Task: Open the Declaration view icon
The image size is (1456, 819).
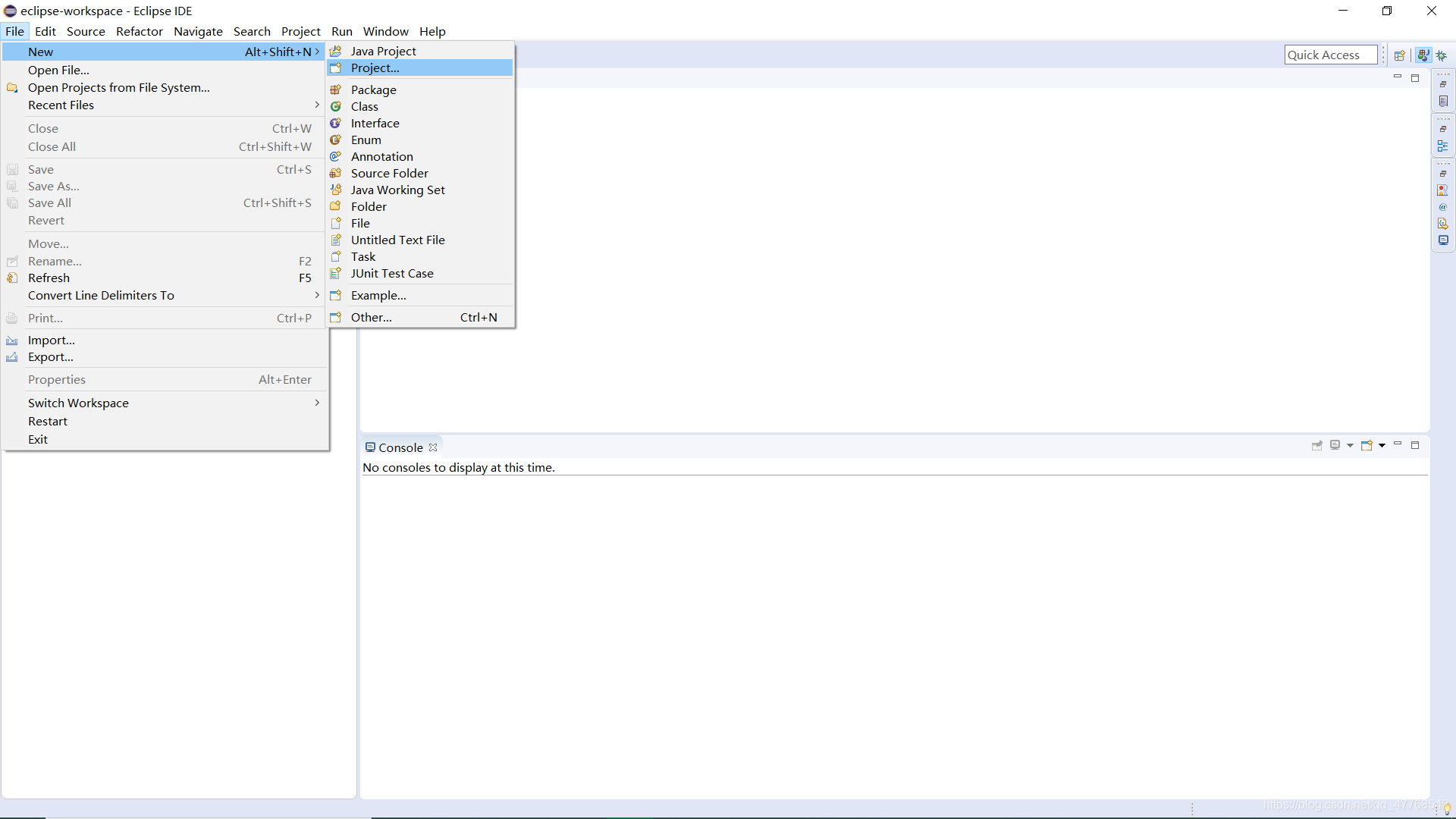Action: [x=1443, y=224]
